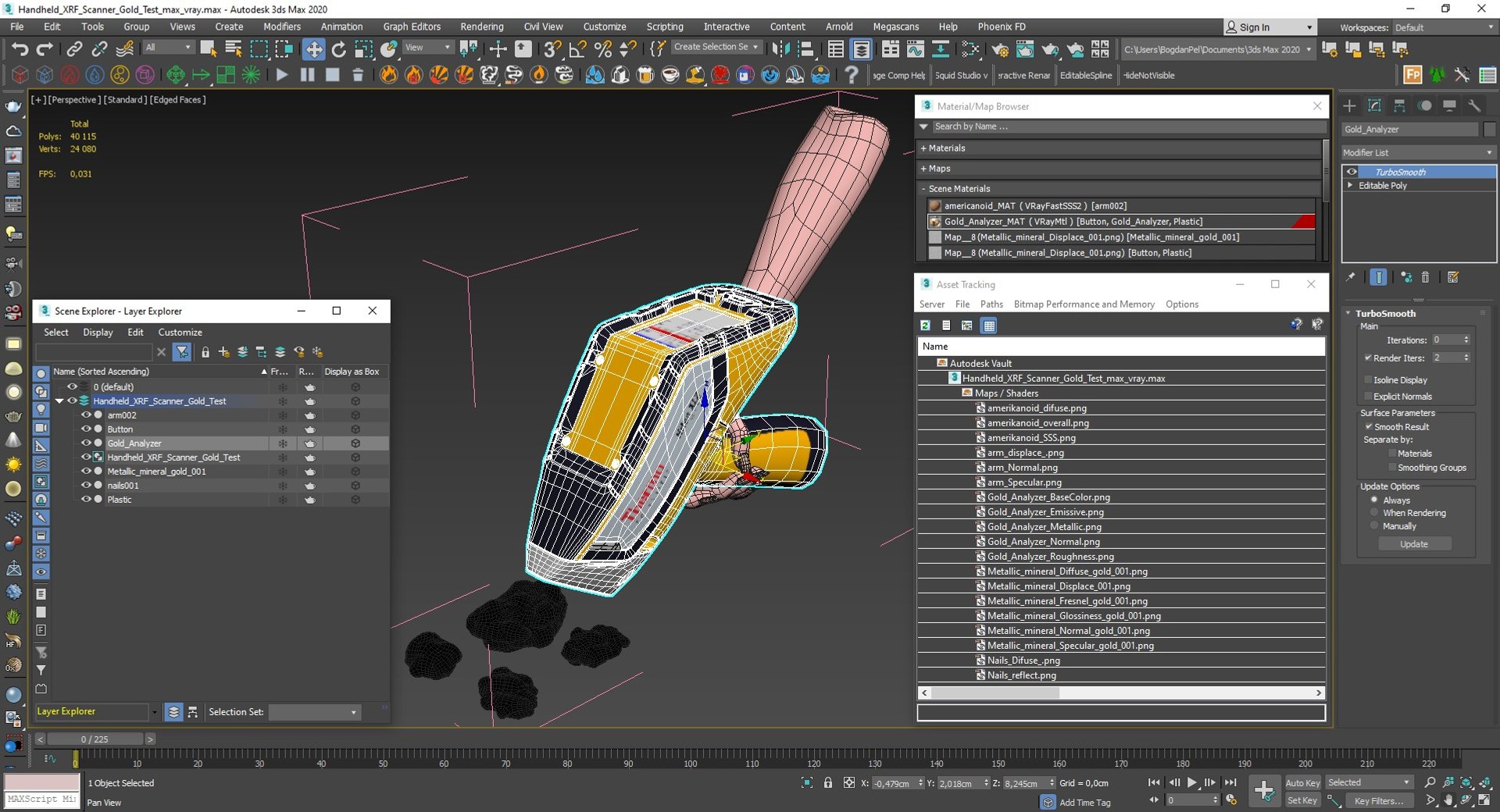Viewport: 1500px width, 812px height.
Task: Hide the Gold_Analyzer object with eye icon
Action: (x=86, y=443)
